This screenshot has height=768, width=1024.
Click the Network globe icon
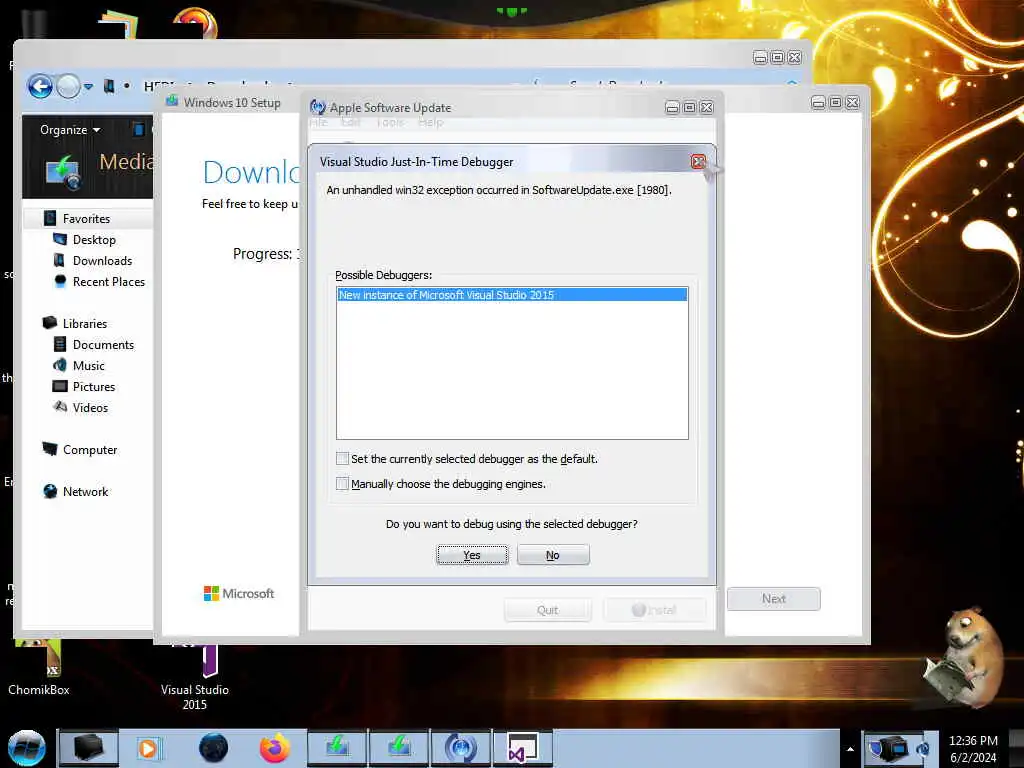pyautogui.click(x=50, y=491)
